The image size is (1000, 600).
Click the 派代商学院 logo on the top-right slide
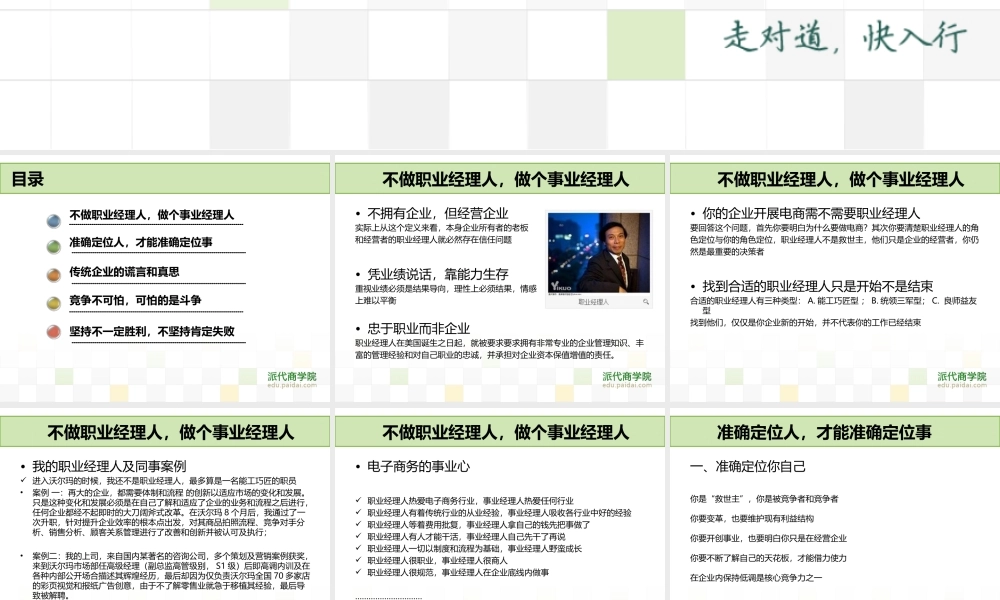pos(960,377)
